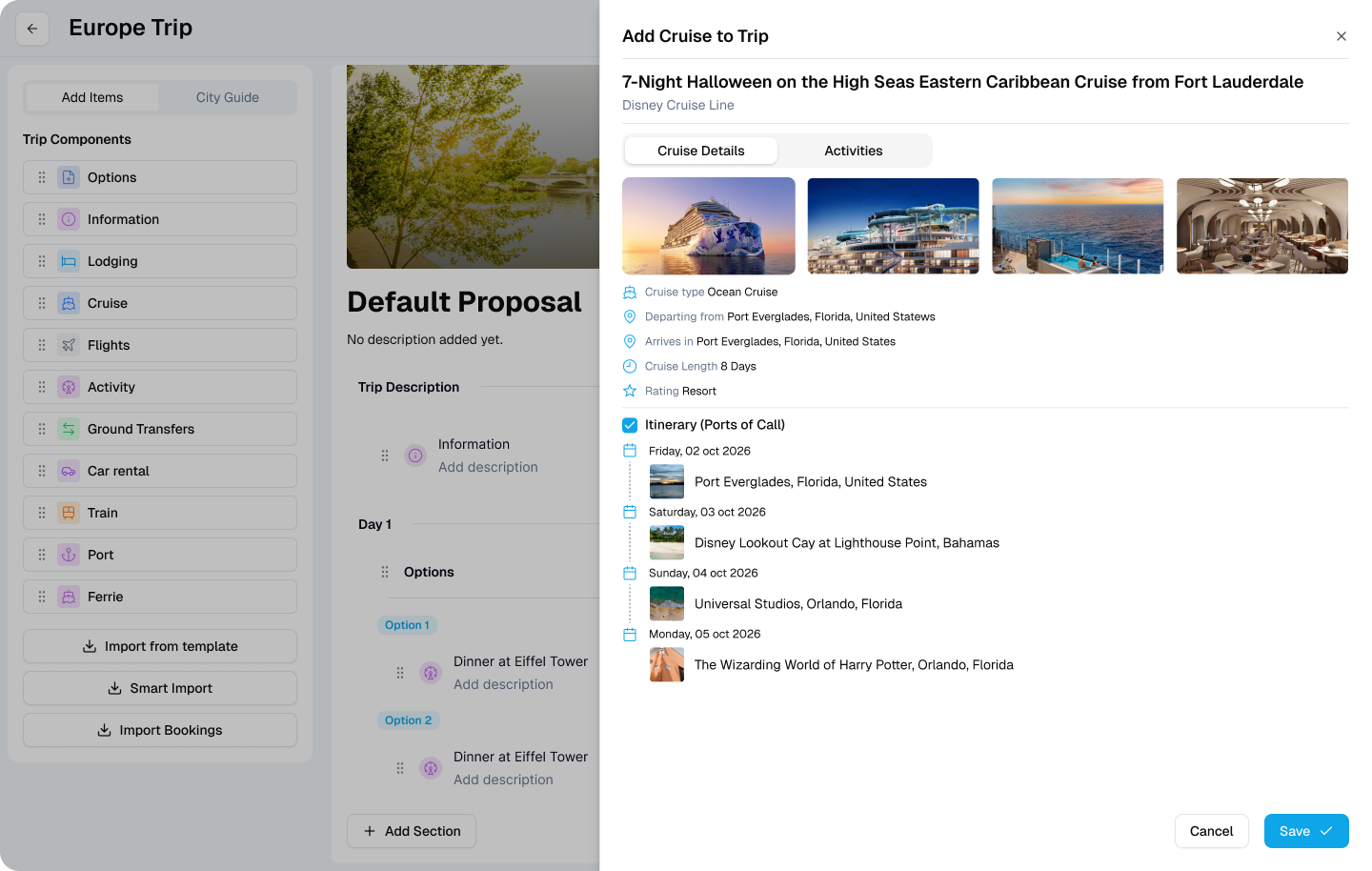Click the Cruise Length clock icon

[630, 366]
